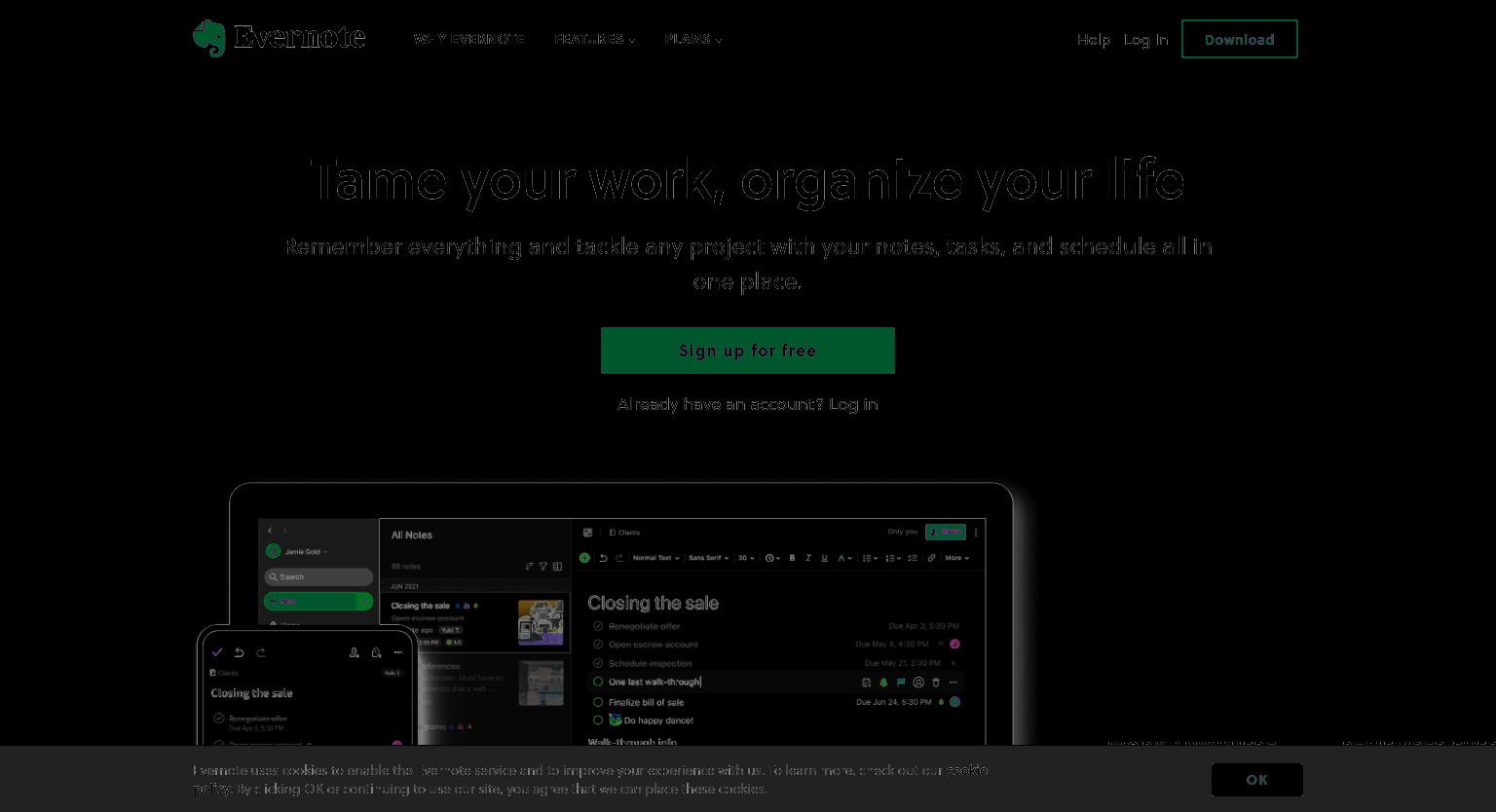Open the Normal Text style dropdown
Image resolution: width=1496 pixels, height=812 pixels.
click(655, 558)
